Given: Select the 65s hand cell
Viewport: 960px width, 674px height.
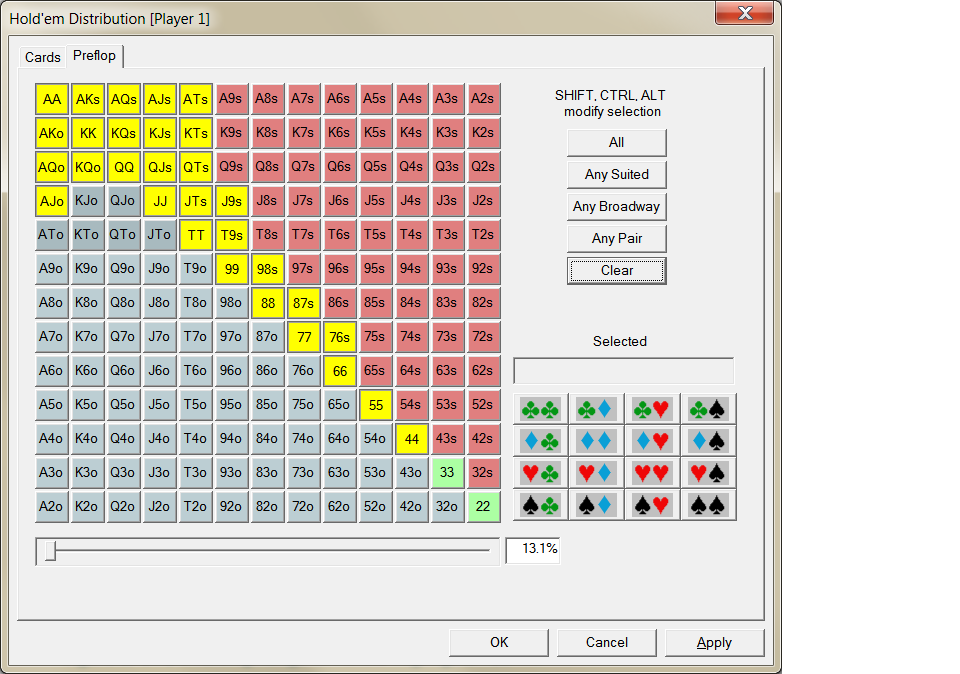Looking at the screenshot, I should (375, 370).
